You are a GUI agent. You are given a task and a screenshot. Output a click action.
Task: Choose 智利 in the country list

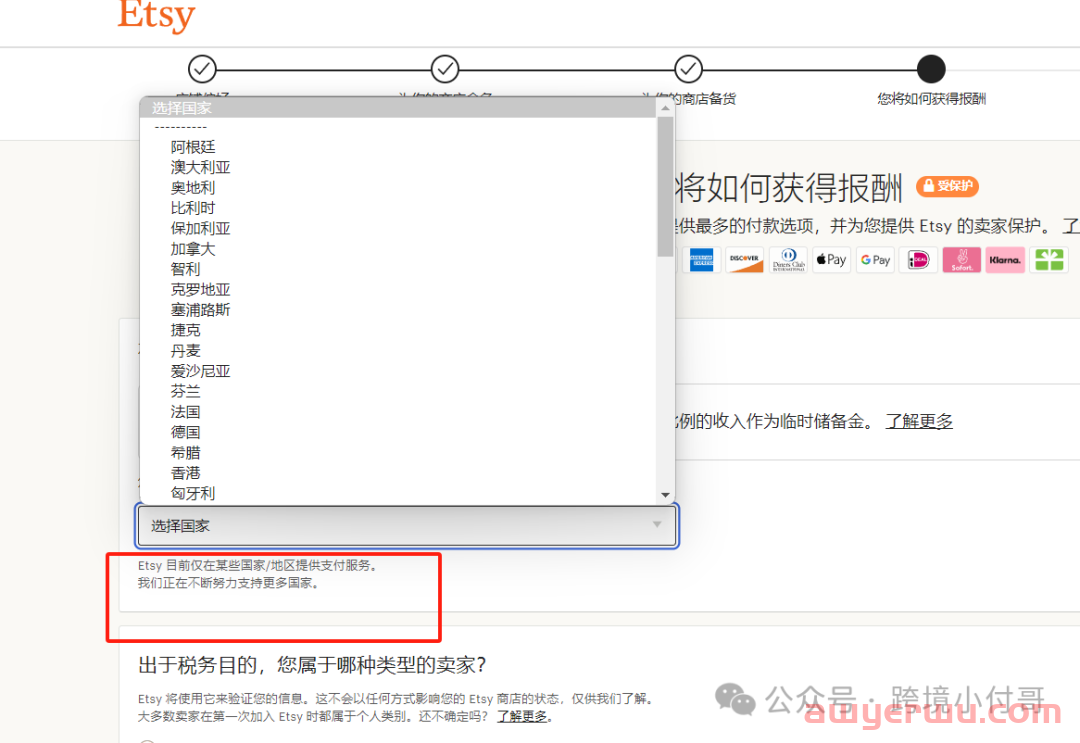tap(398, 269)
